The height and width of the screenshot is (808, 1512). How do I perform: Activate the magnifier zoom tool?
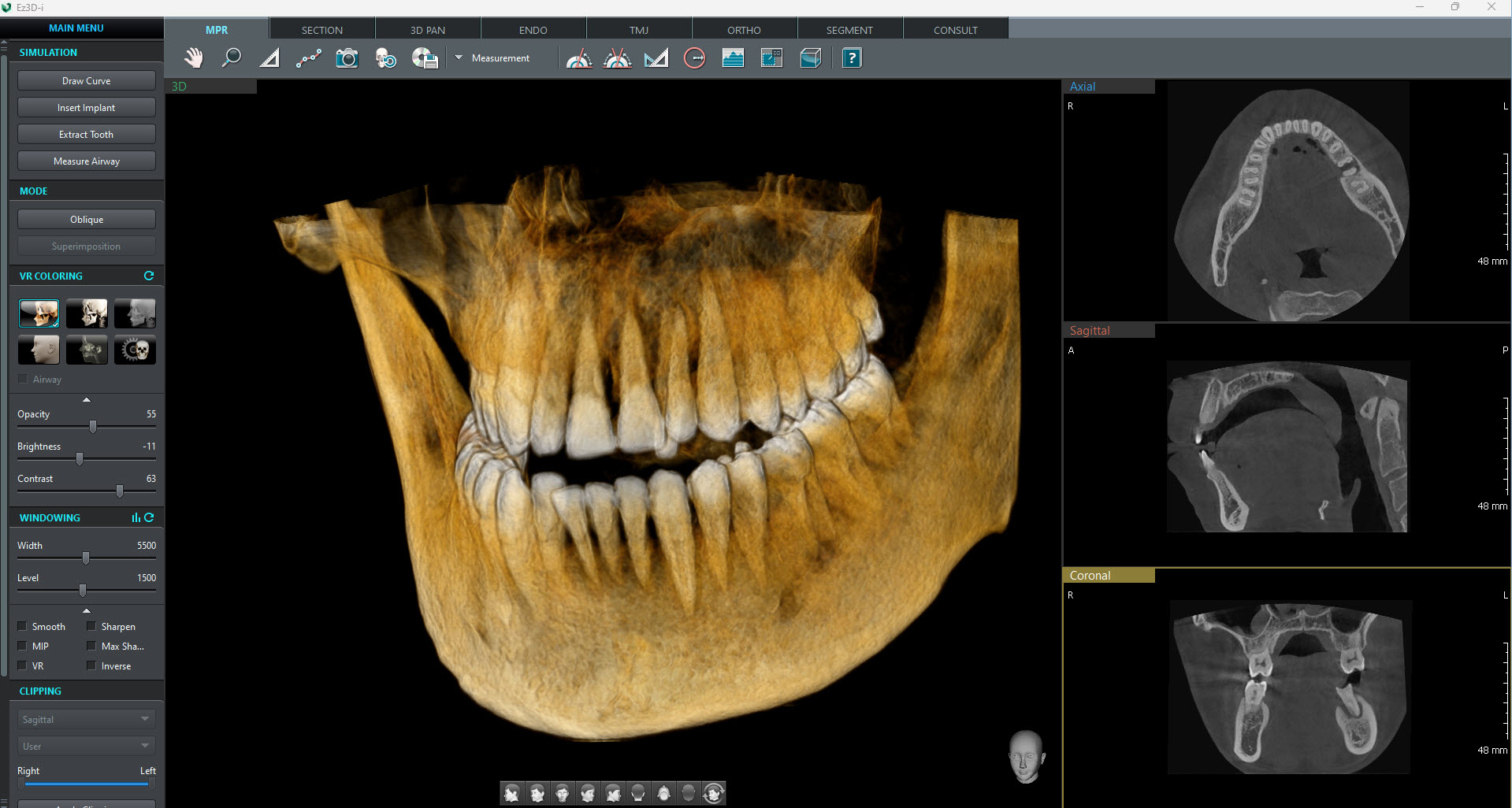tap(232, 58)
